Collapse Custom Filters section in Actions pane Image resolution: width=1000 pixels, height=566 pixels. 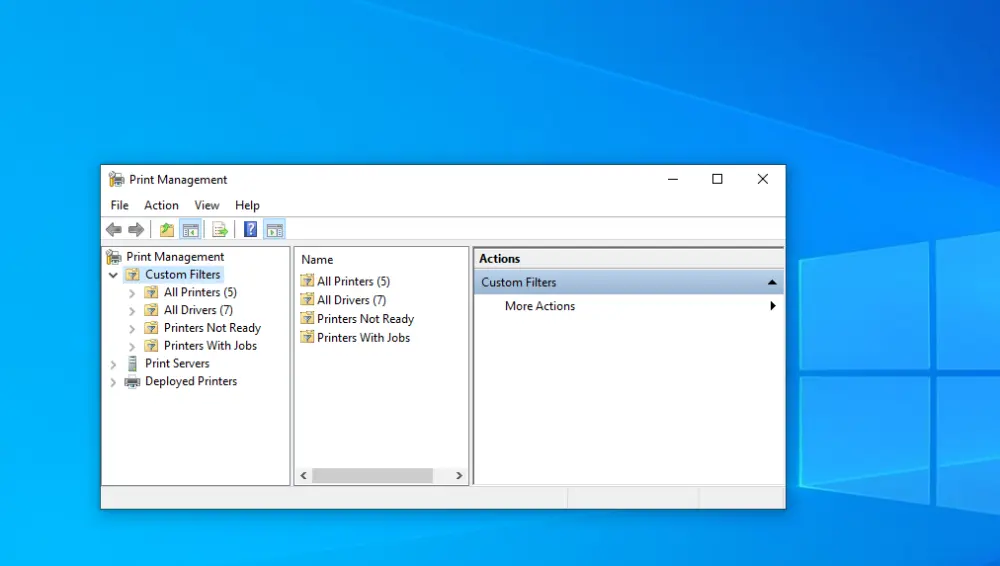point(771,283)
